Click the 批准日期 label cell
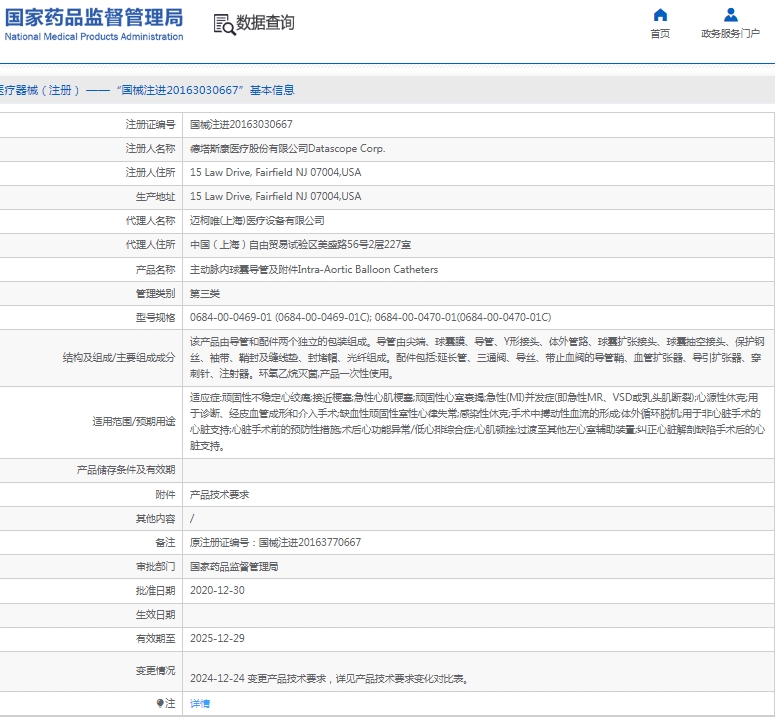The width and height of the screenshot is (775, 722). click(155, 591)
